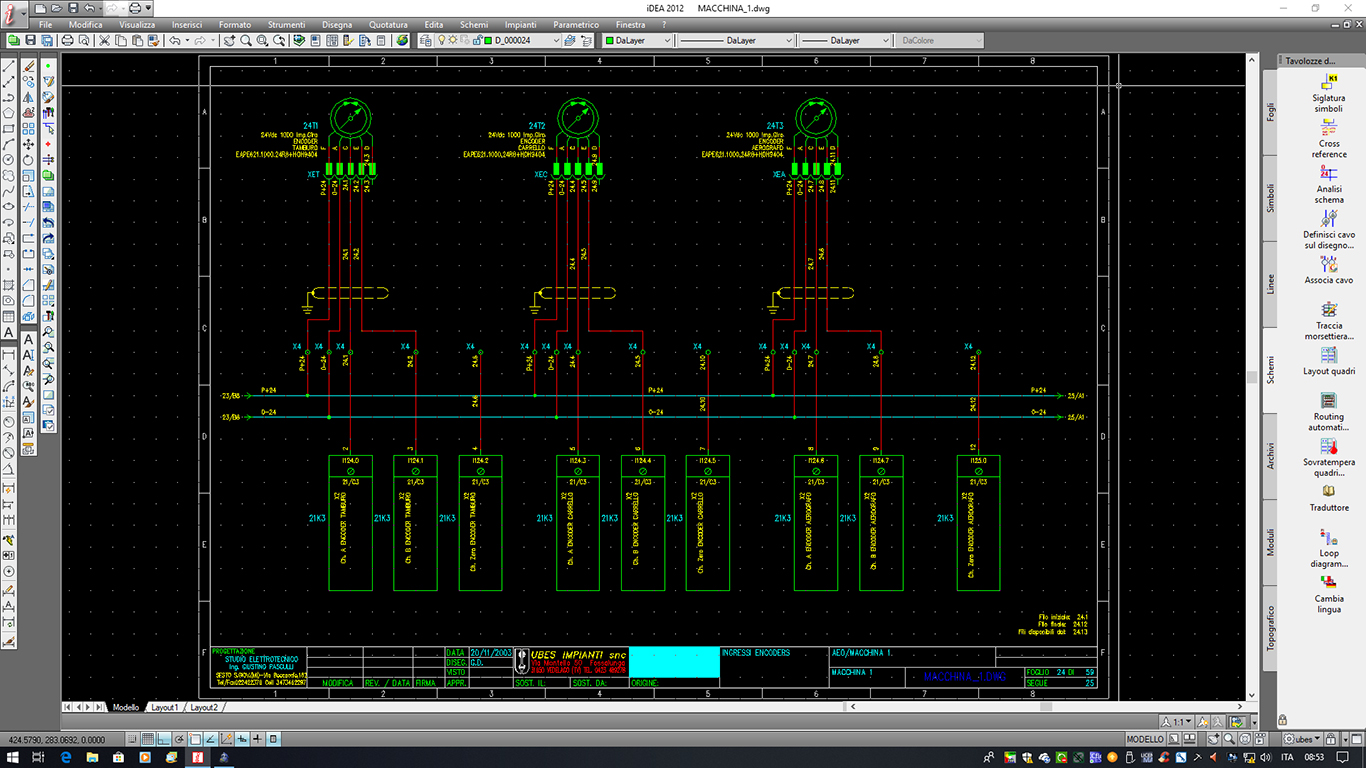Open the Parametrico menu

pyautogui.click(x=576, y=24)
